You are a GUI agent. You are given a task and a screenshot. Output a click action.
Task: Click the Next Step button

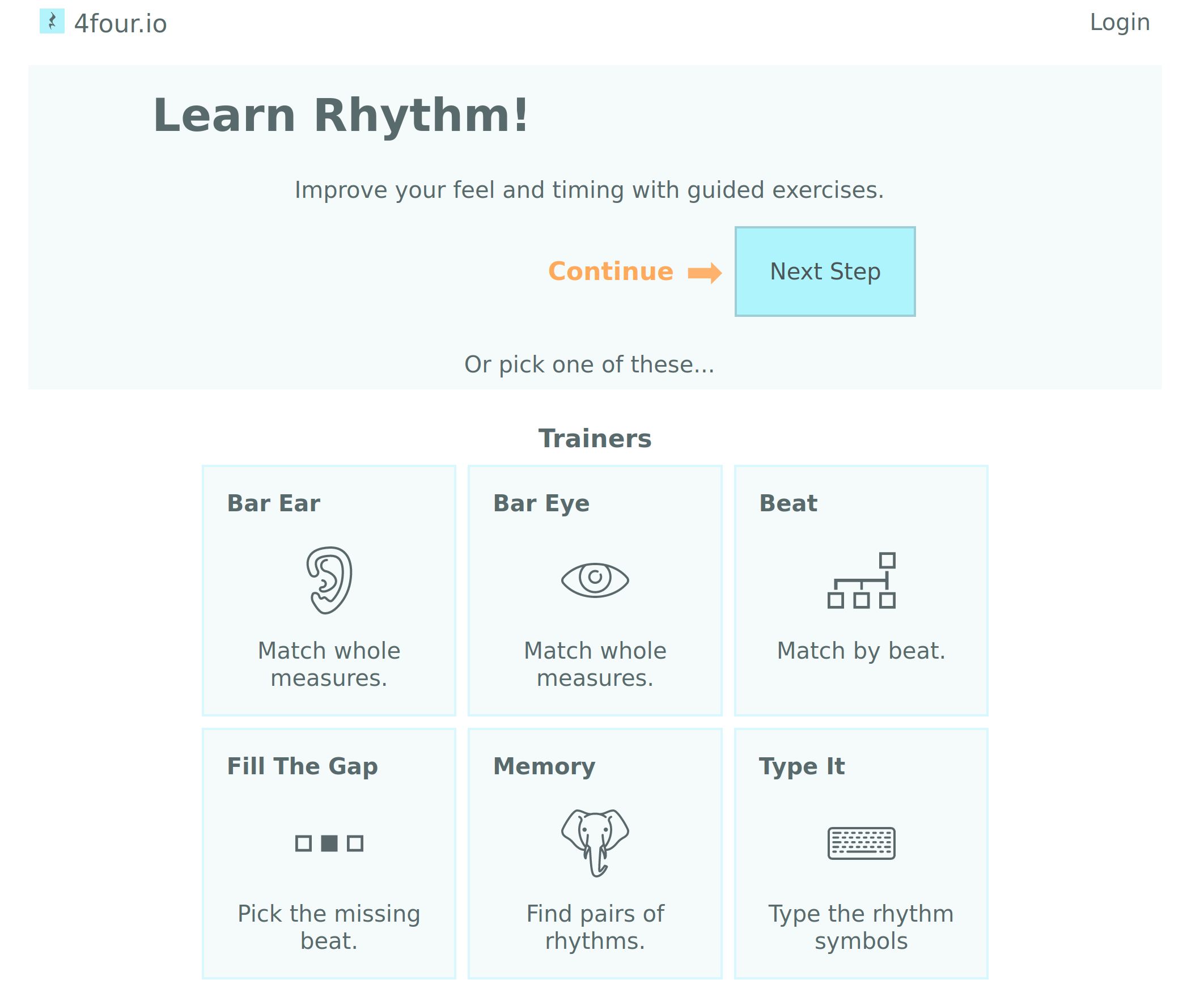(825, 272)
